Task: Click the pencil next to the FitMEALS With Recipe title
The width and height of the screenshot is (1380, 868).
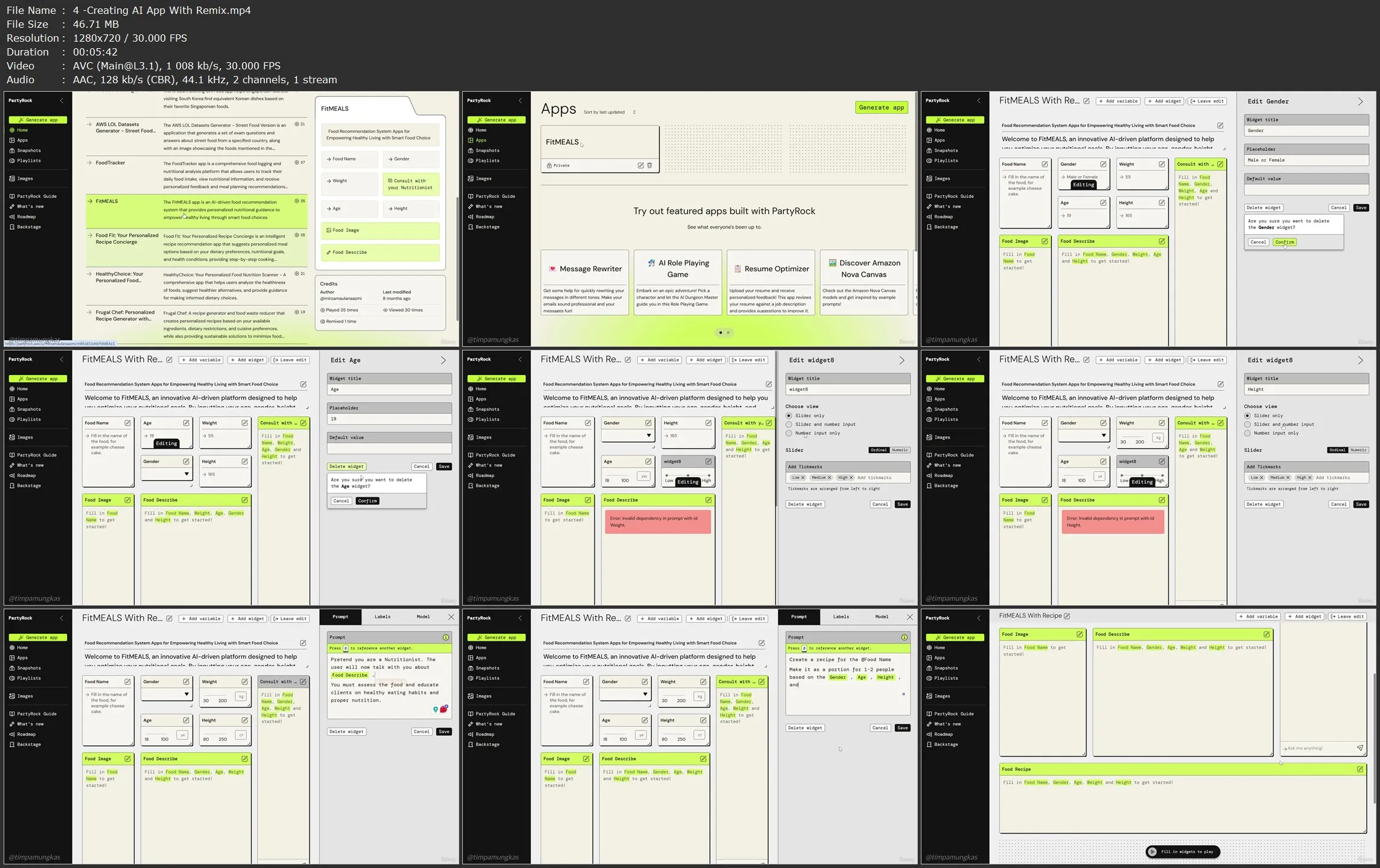Action: (1067, 616)
